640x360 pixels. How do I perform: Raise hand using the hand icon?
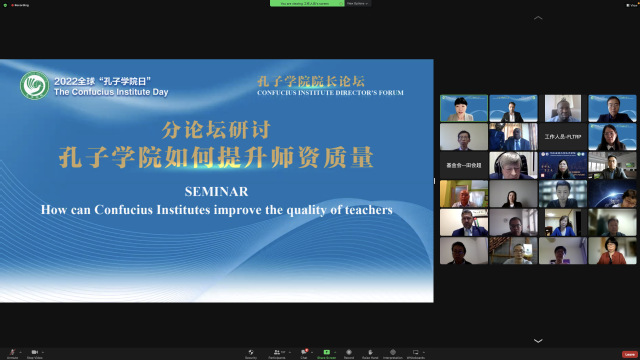[370, 352]
